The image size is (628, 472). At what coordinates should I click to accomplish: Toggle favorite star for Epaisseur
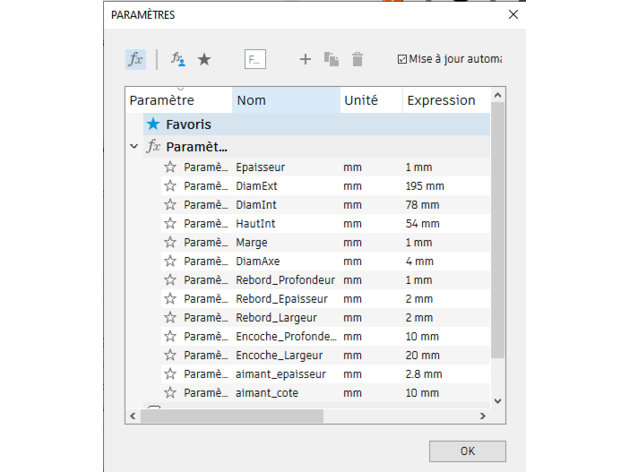(170, 167)
